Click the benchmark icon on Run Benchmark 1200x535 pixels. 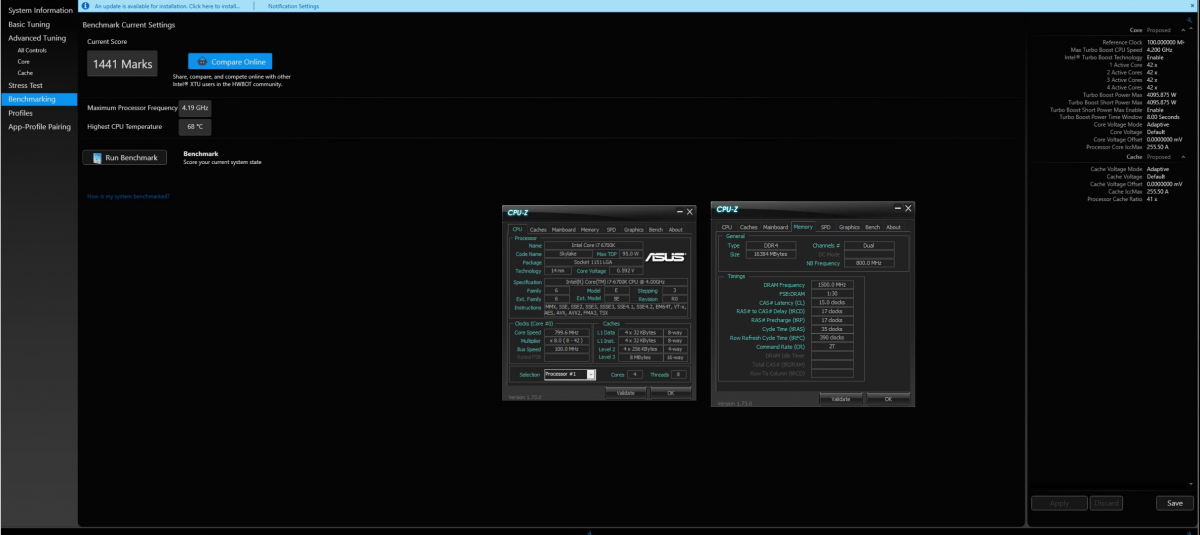point(95,158)
